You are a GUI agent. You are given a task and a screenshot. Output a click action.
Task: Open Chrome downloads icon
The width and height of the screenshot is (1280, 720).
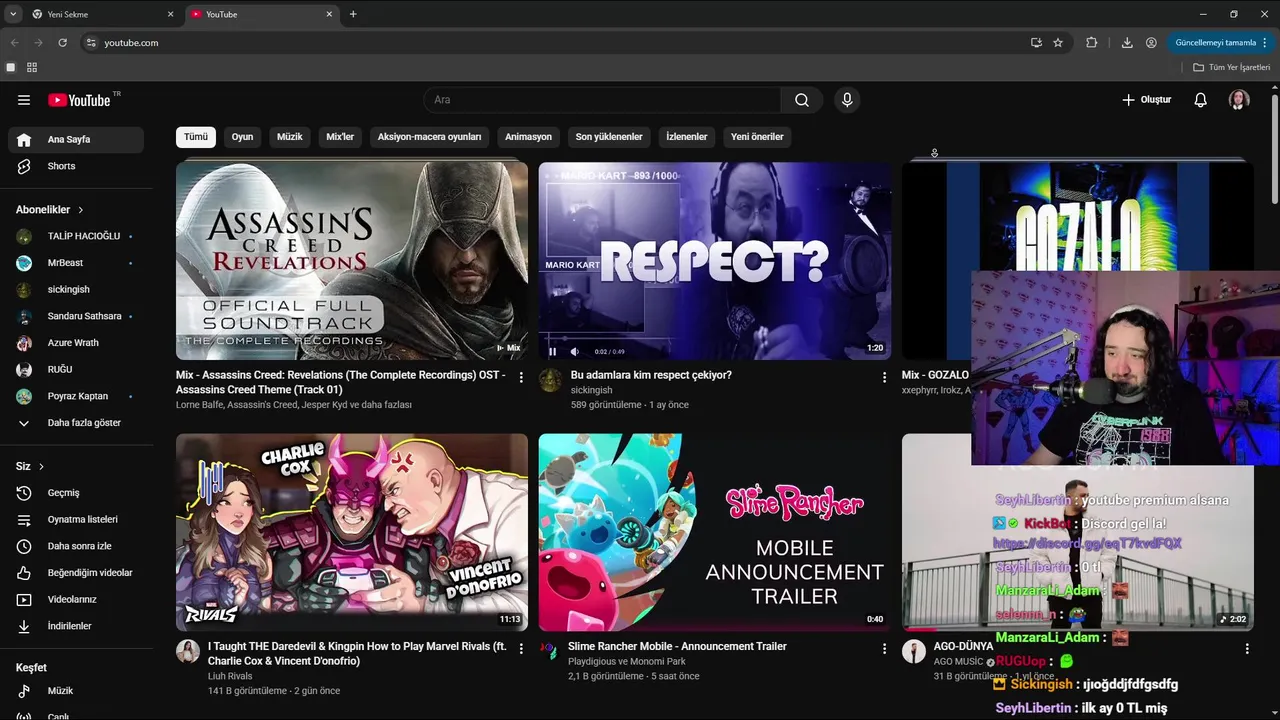click(x=1127, y=43)
